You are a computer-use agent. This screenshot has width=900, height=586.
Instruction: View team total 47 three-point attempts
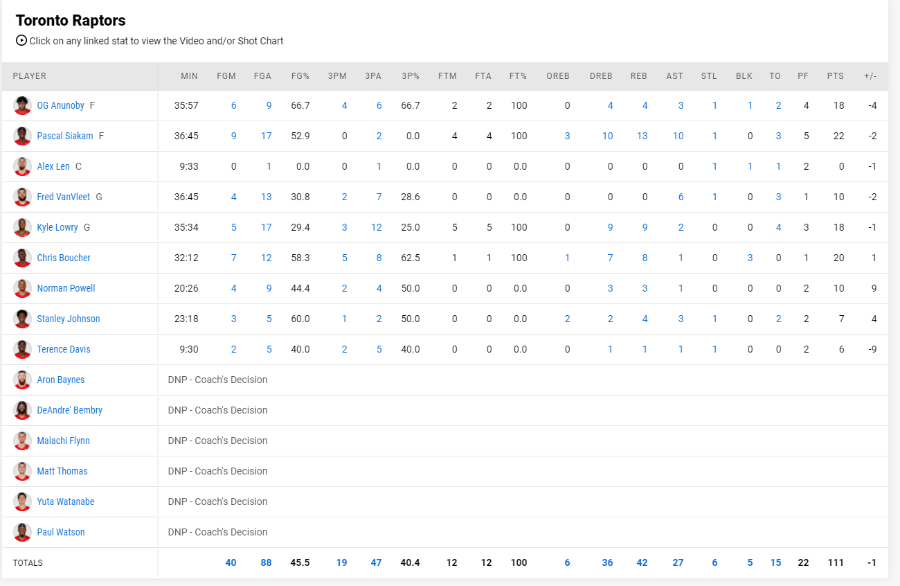(376, 562)
